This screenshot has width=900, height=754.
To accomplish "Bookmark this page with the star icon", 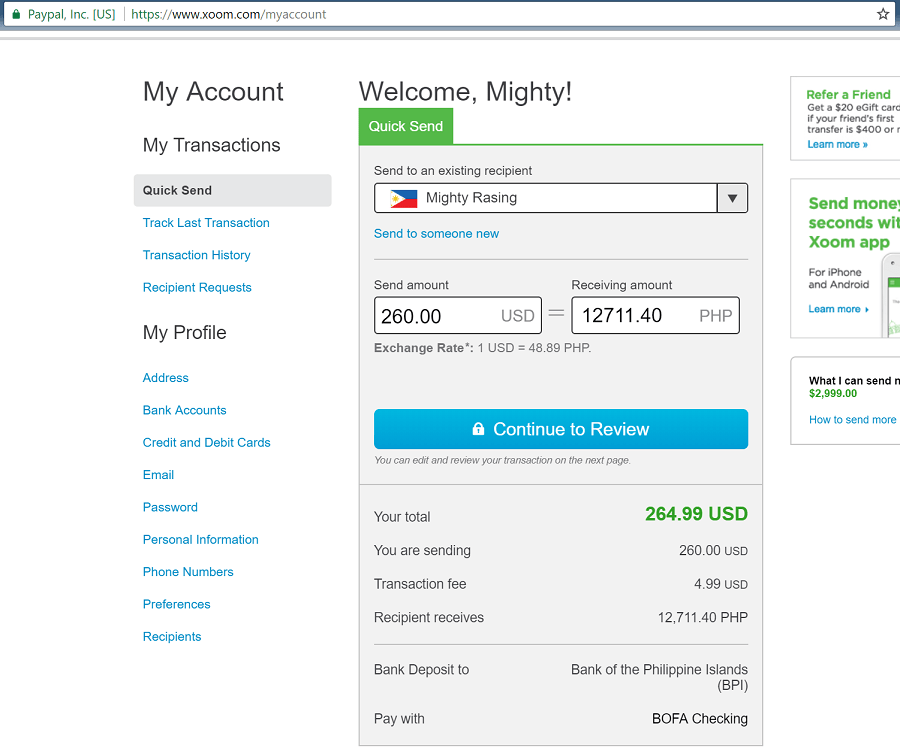I will [x=883, y=14].
